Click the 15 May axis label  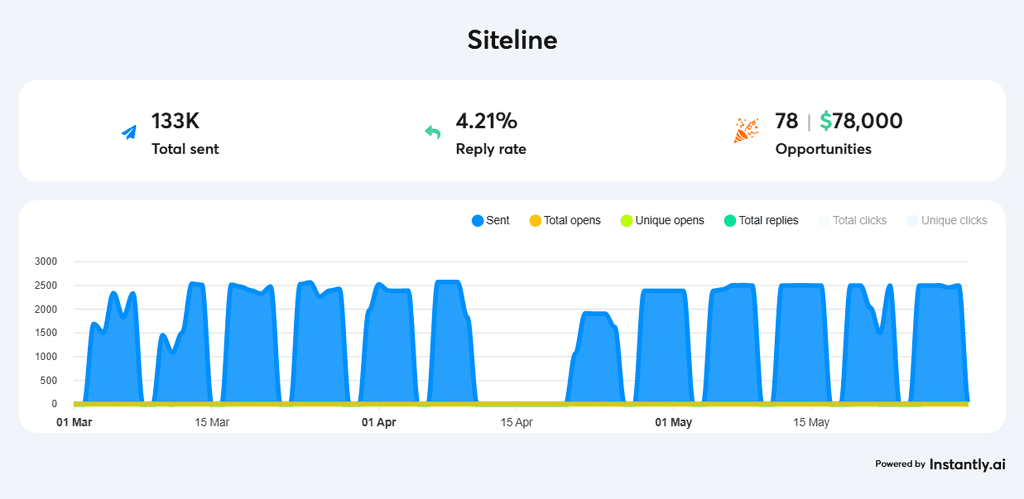click(x=811, y=423)
